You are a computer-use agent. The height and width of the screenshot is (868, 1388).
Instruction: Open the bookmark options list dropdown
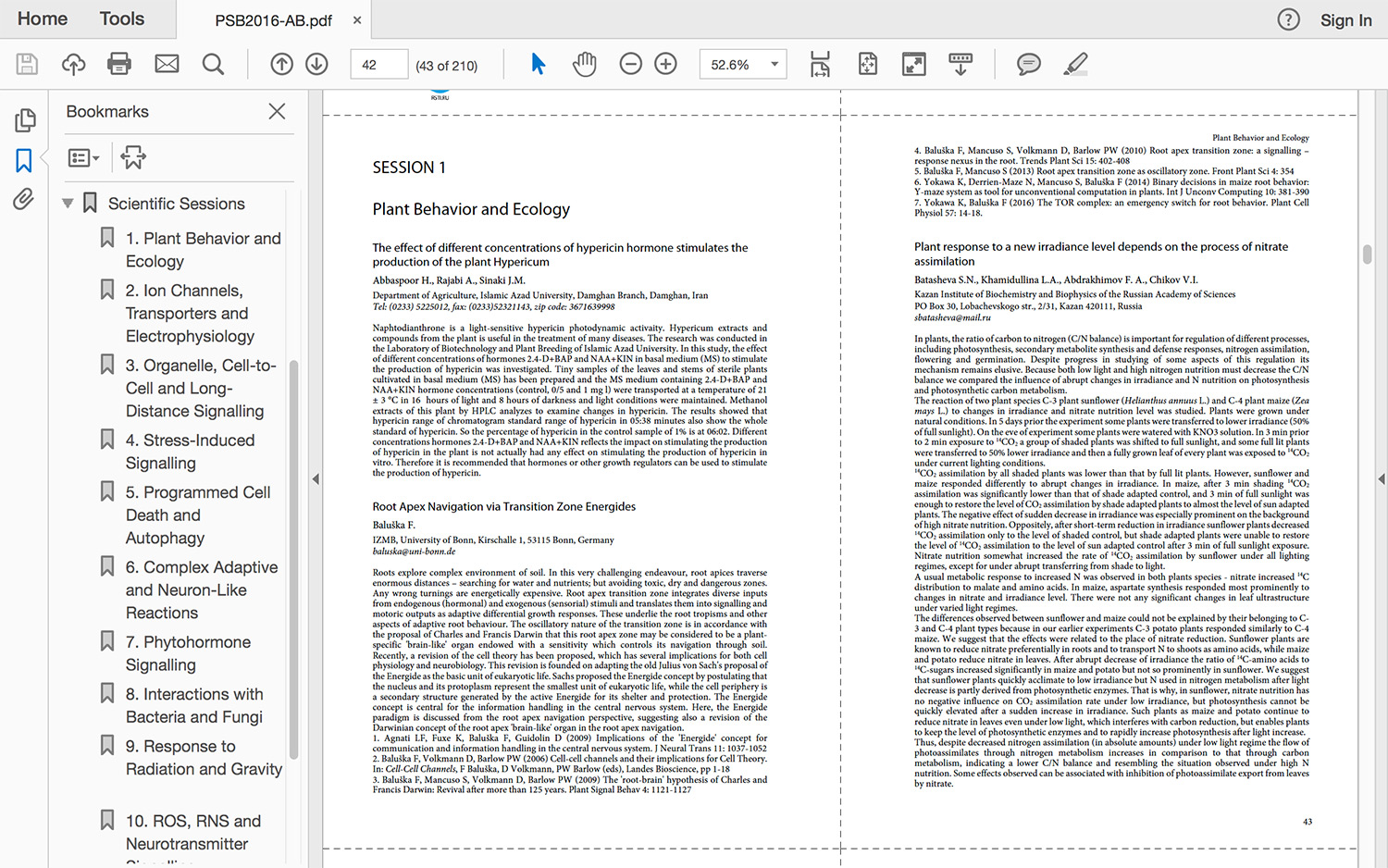[83, 158]
